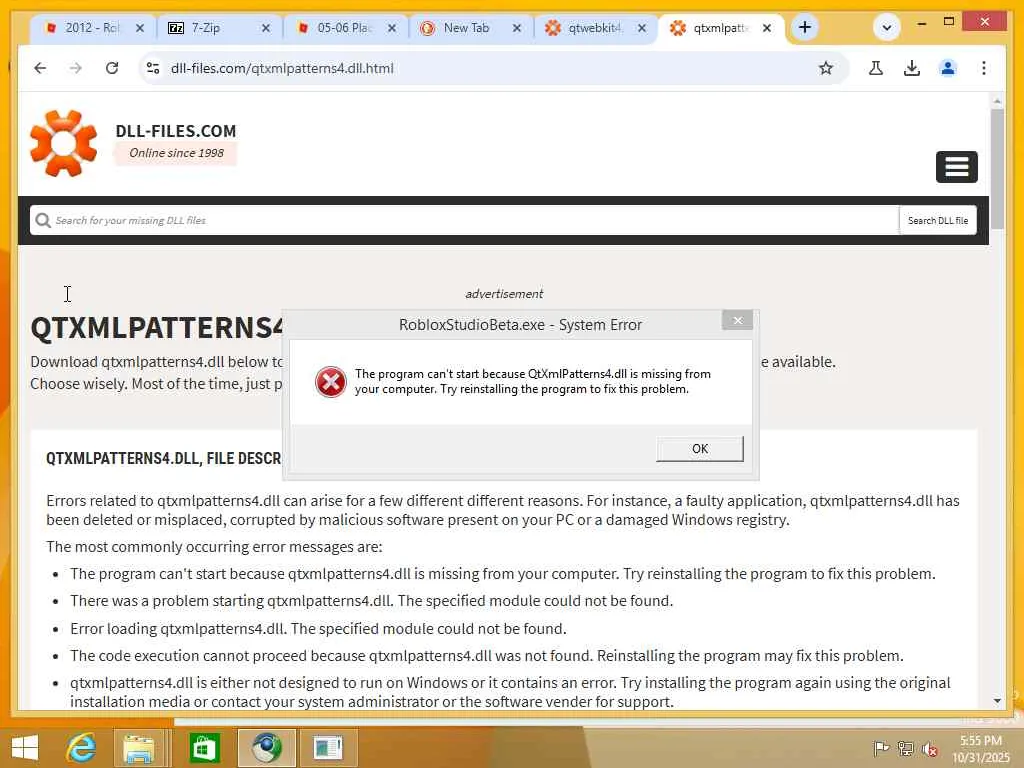Image resolution: width=1024 pixels, height=768 pixels.
Task: Go forward in browser history
Action: click(76, 68)
